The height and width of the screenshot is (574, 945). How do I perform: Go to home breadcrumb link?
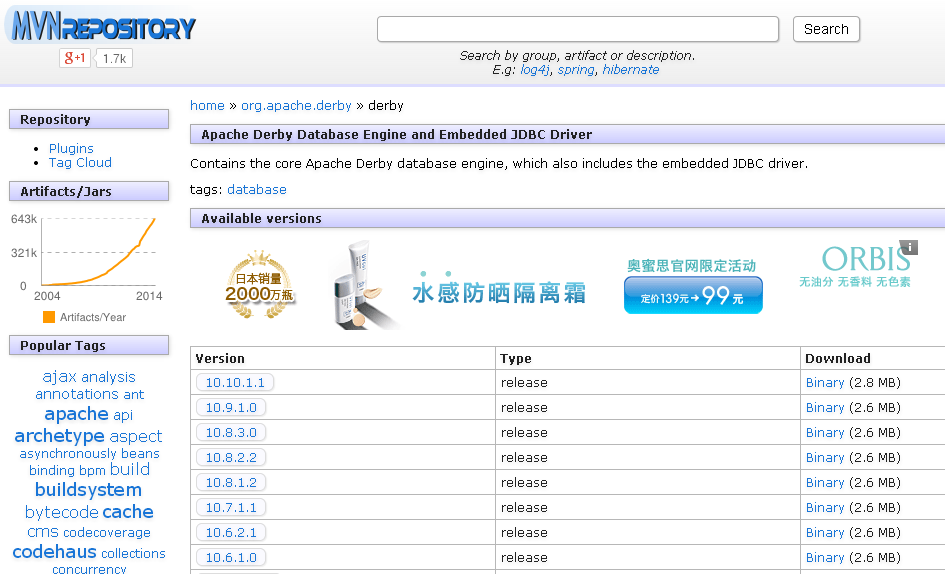(207, 106)
